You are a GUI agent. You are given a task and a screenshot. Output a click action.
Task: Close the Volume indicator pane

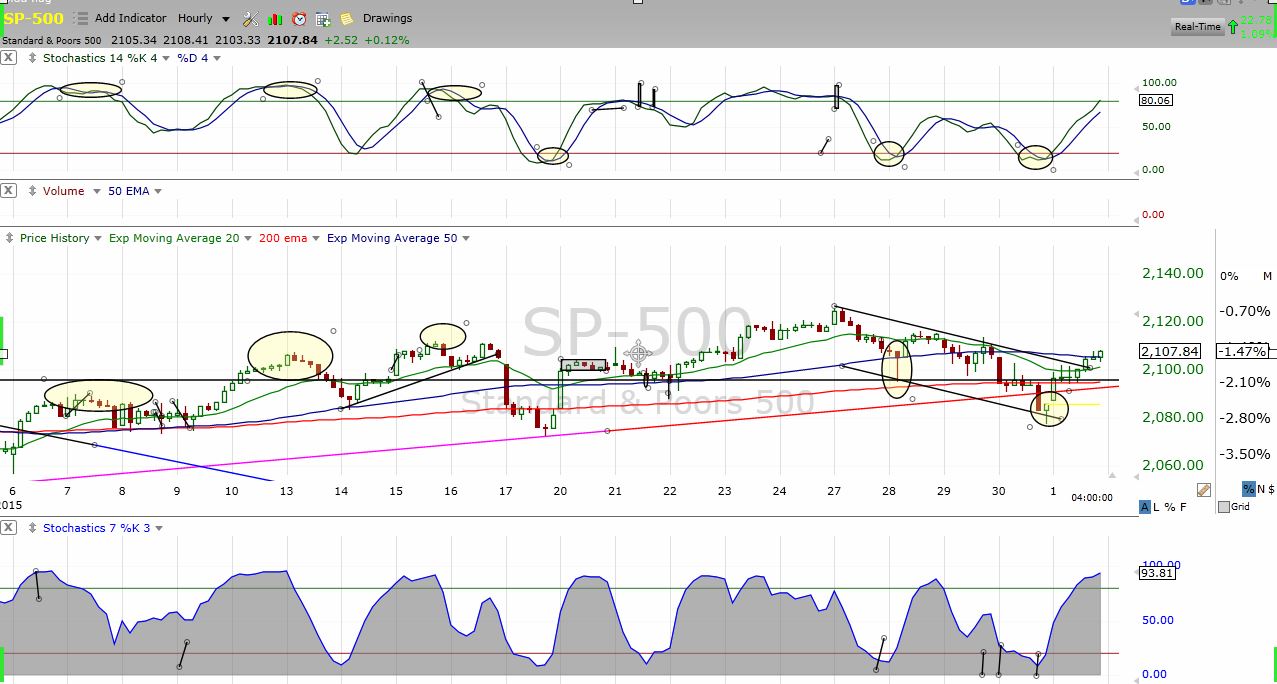click(8, 191)
